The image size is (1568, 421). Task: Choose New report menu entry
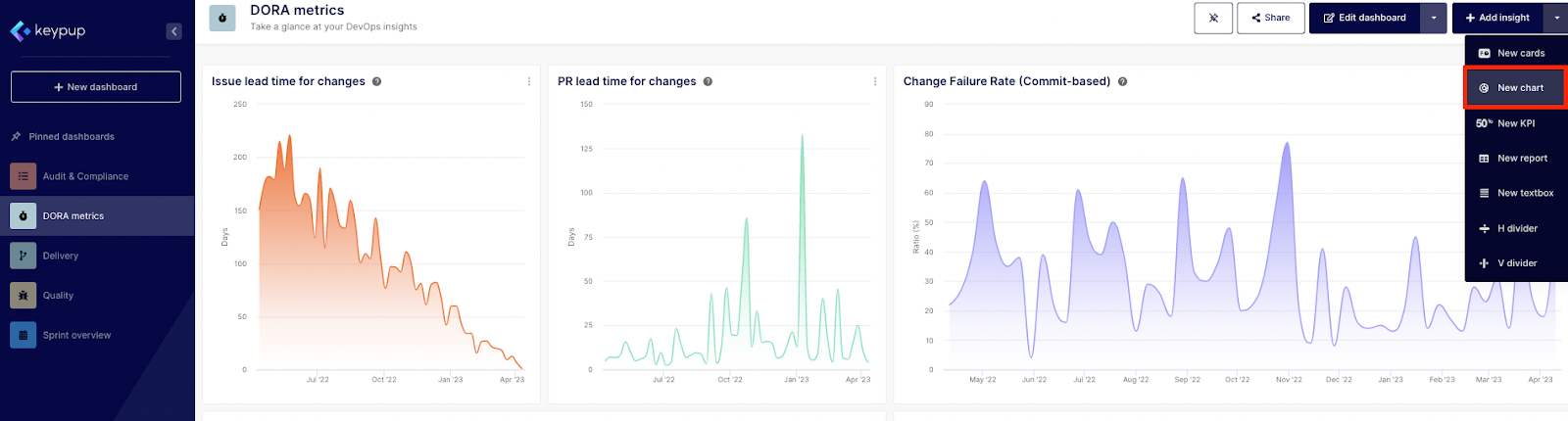click(x=1515, y=159)
